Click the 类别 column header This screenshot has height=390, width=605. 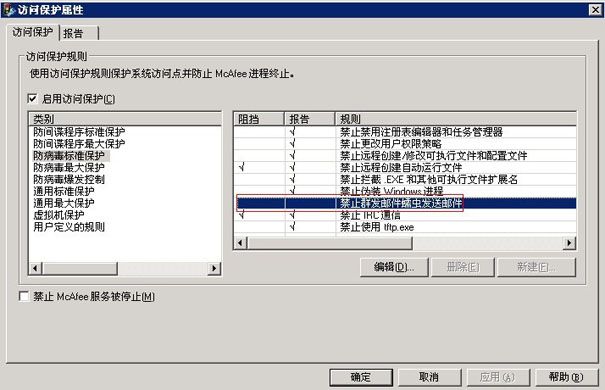(x=125, y=119)
